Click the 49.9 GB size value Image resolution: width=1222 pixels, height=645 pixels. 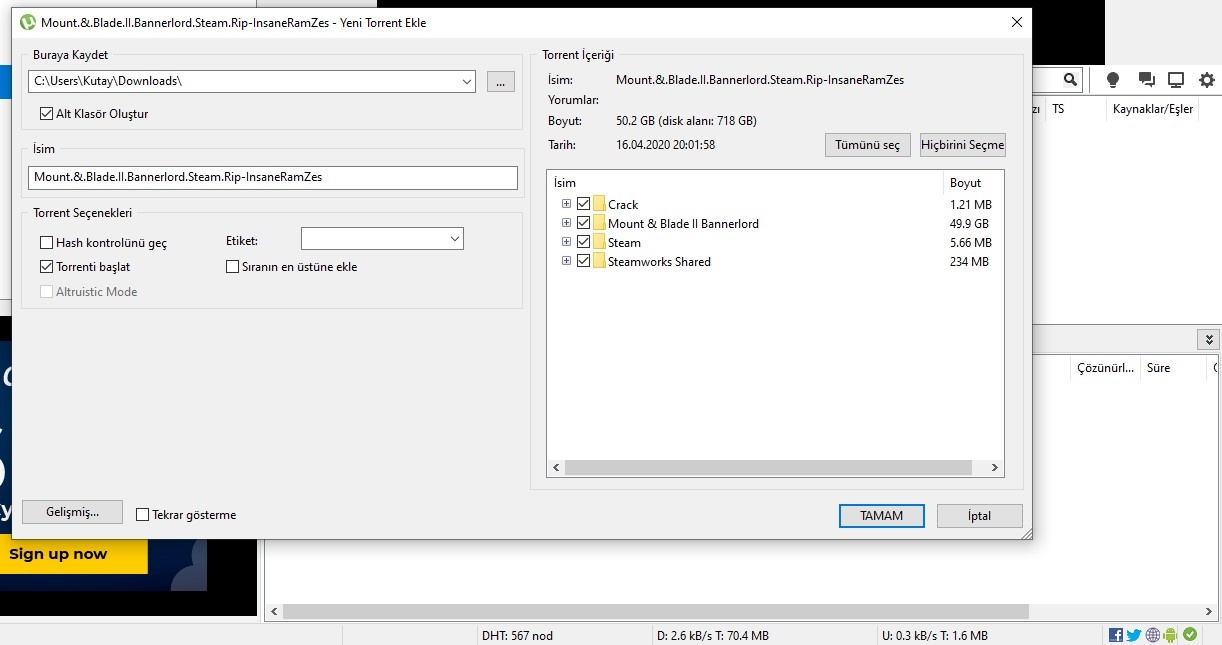coord(969,224)
